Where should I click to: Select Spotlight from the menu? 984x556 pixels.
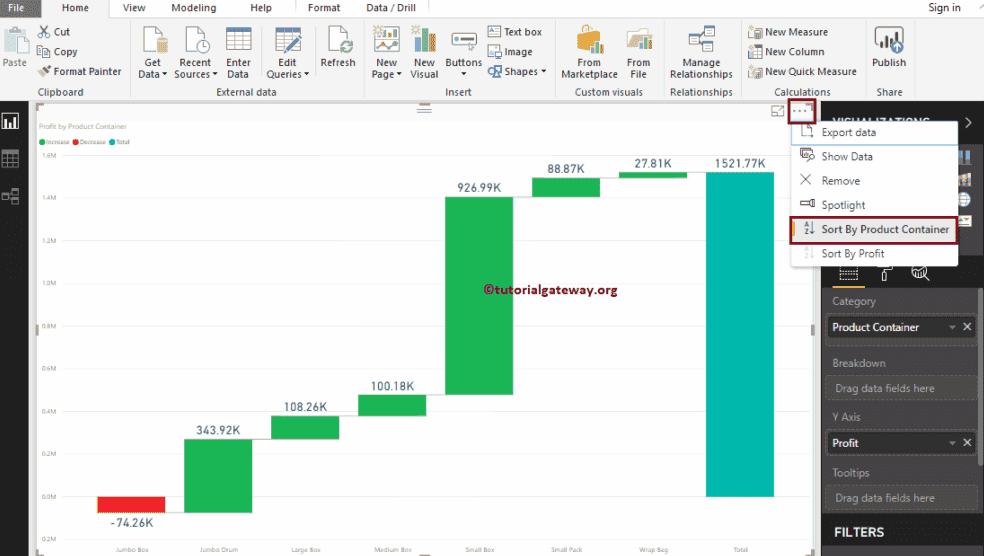874,205
